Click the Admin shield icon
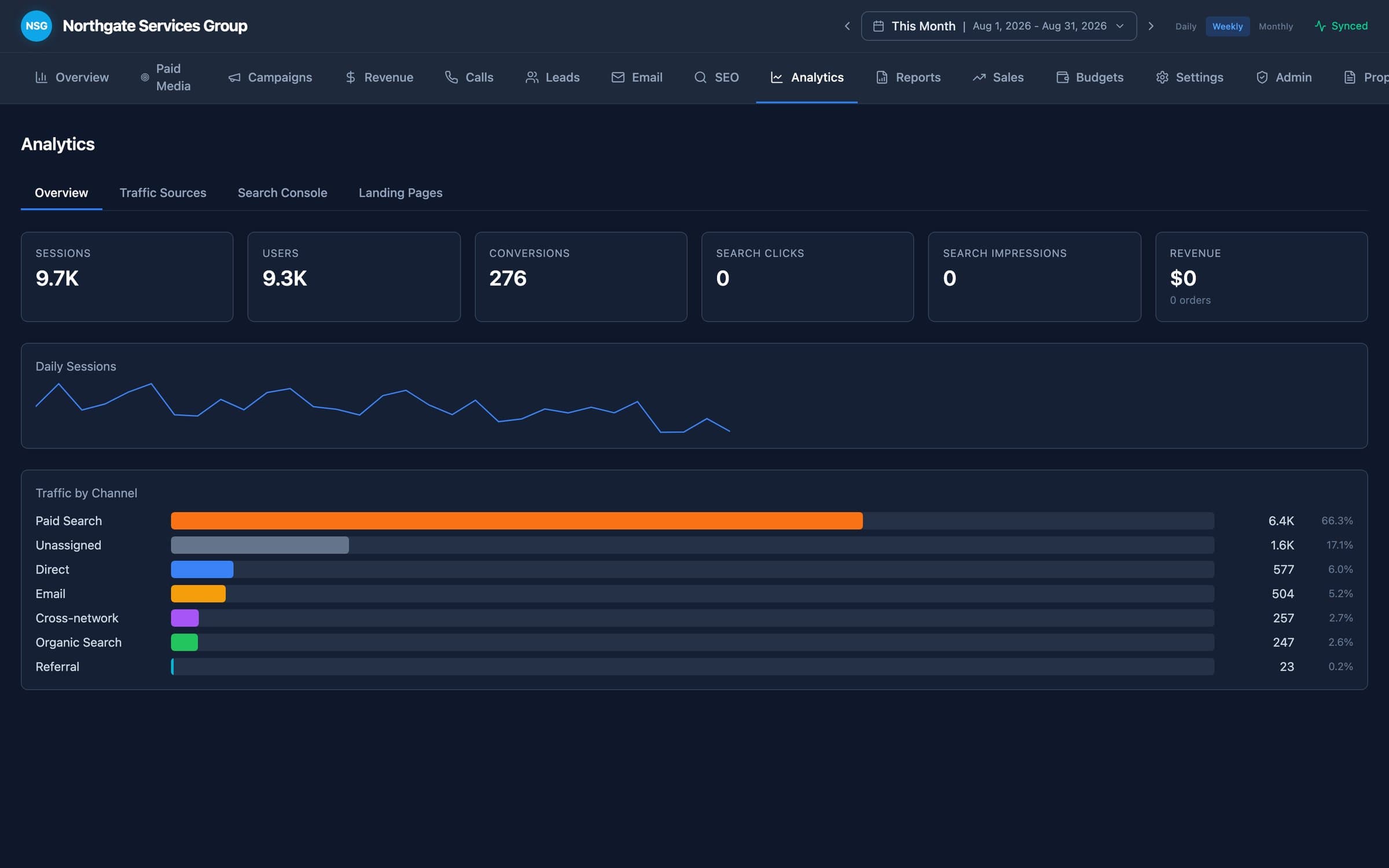The image size is (1389, 868). (x=1262, y=77)
